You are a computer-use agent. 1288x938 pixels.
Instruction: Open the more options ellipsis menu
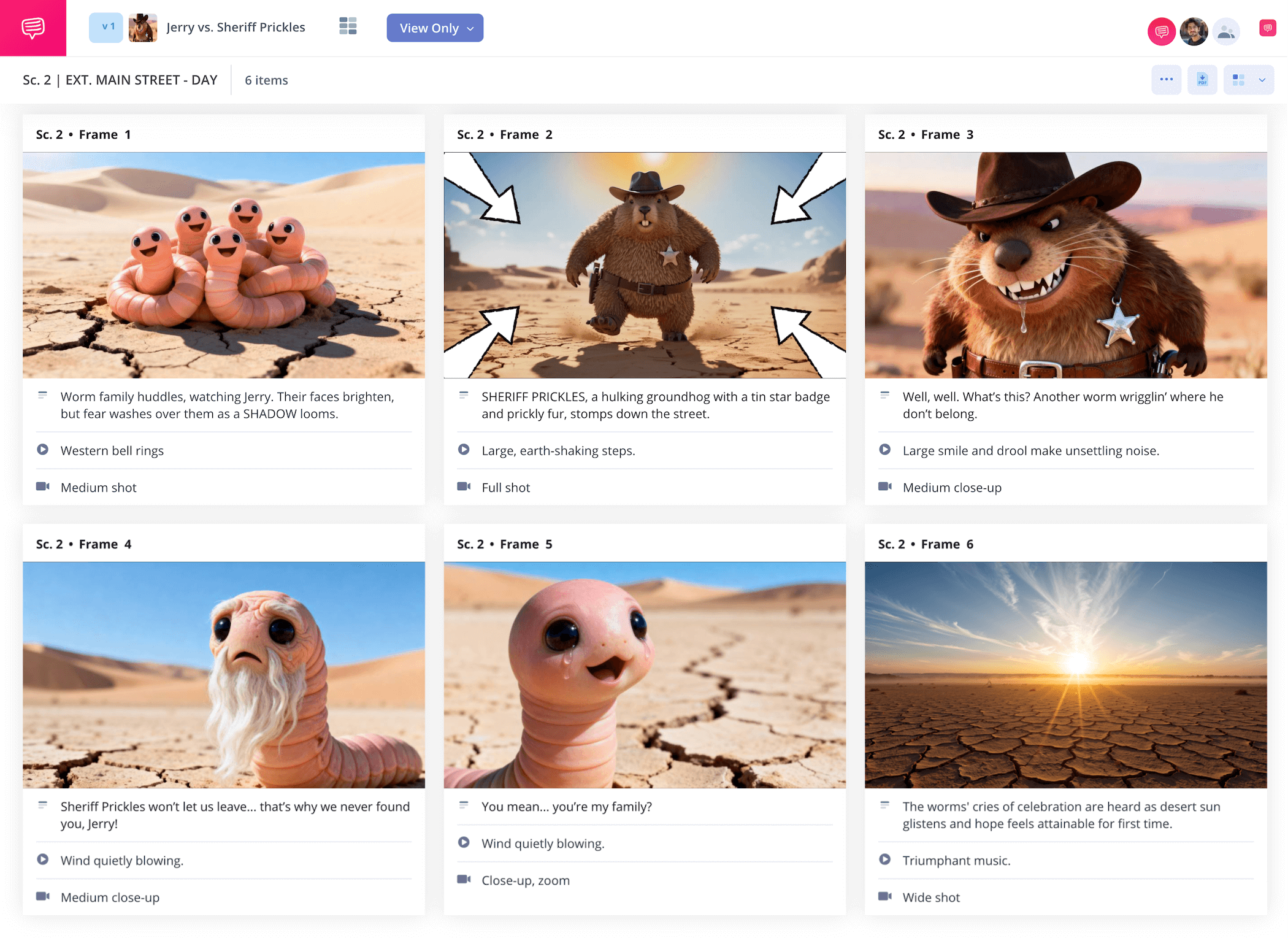coord(1167,80)
